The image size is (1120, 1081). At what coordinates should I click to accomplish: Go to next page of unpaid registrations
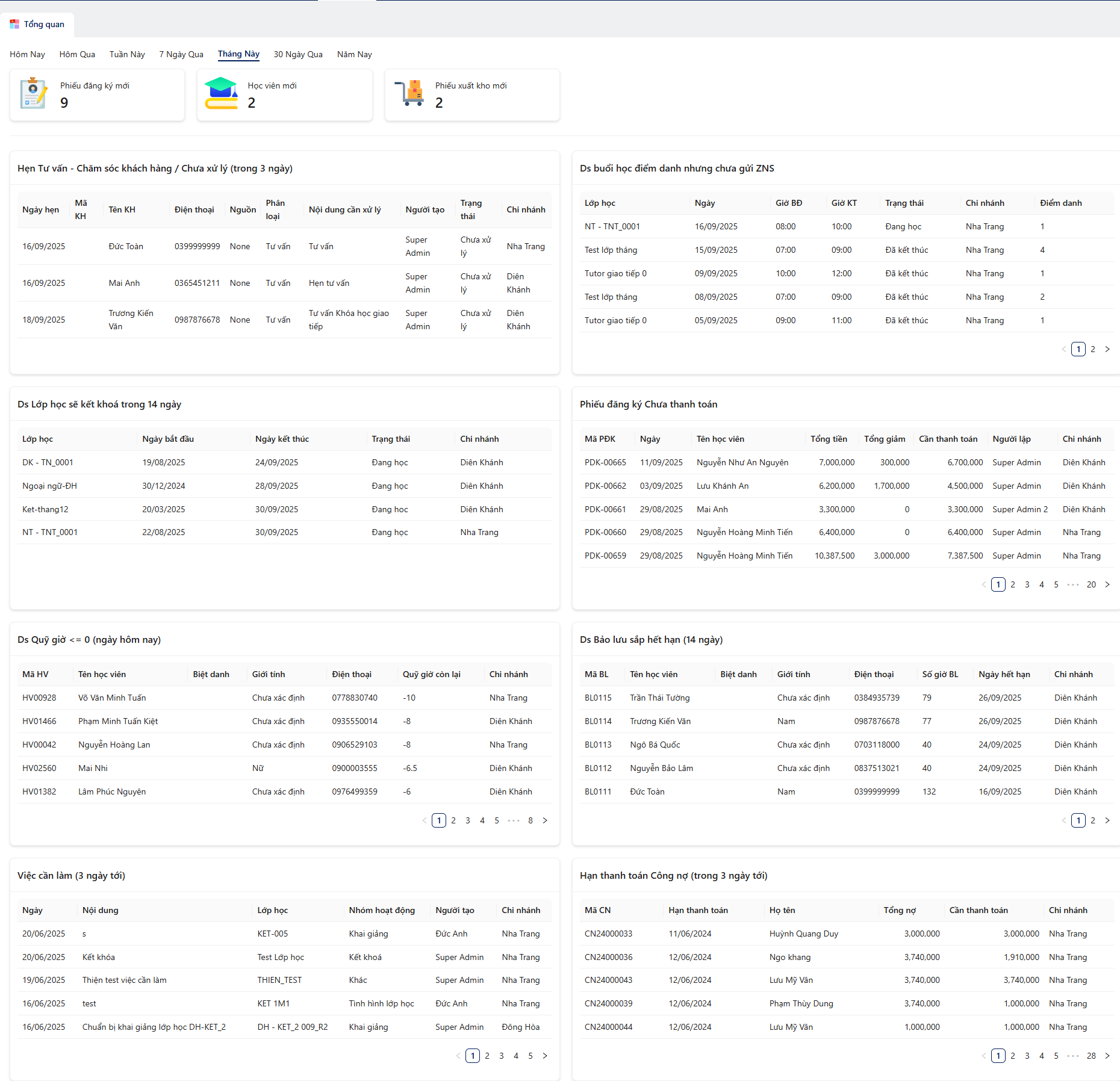click(1107, 584)
